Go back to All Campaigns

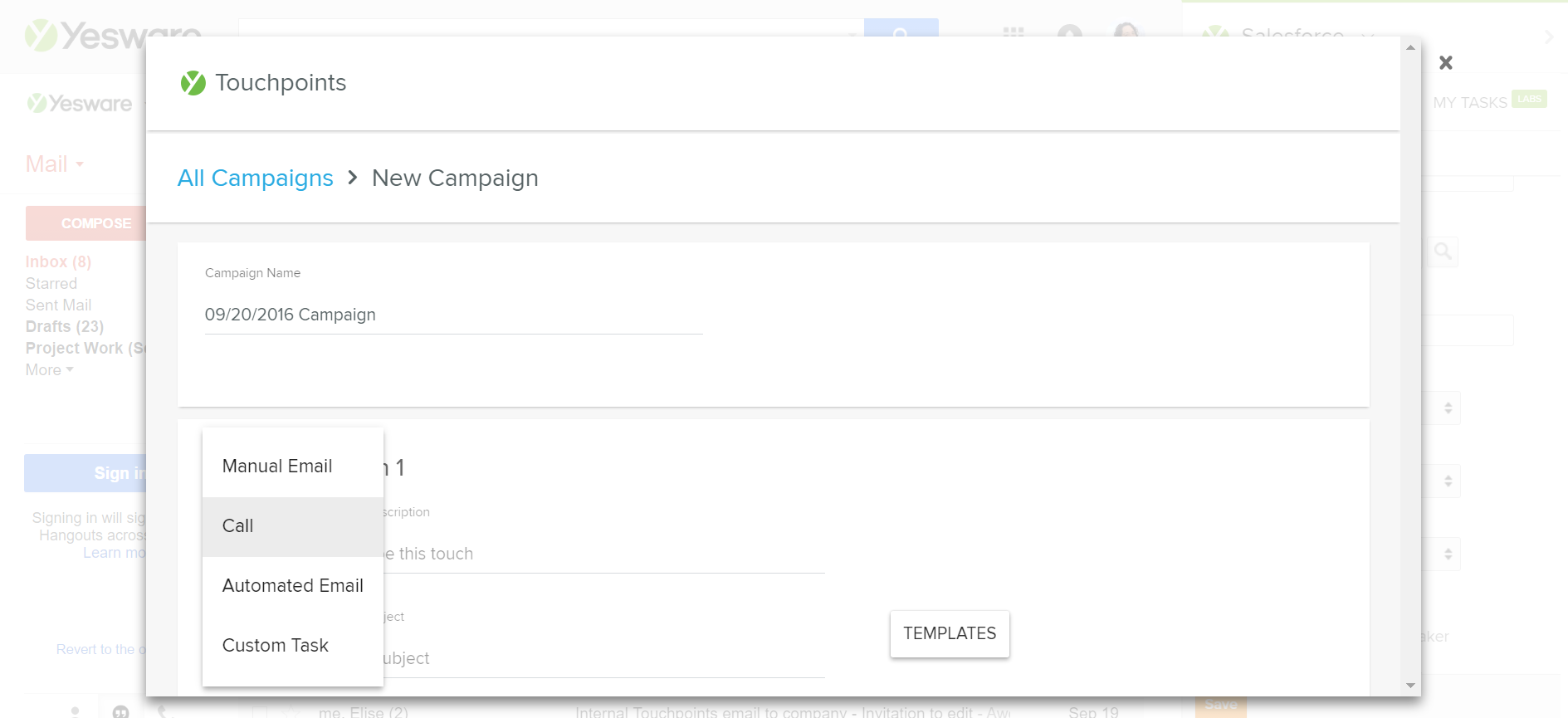tap(255, 178)
